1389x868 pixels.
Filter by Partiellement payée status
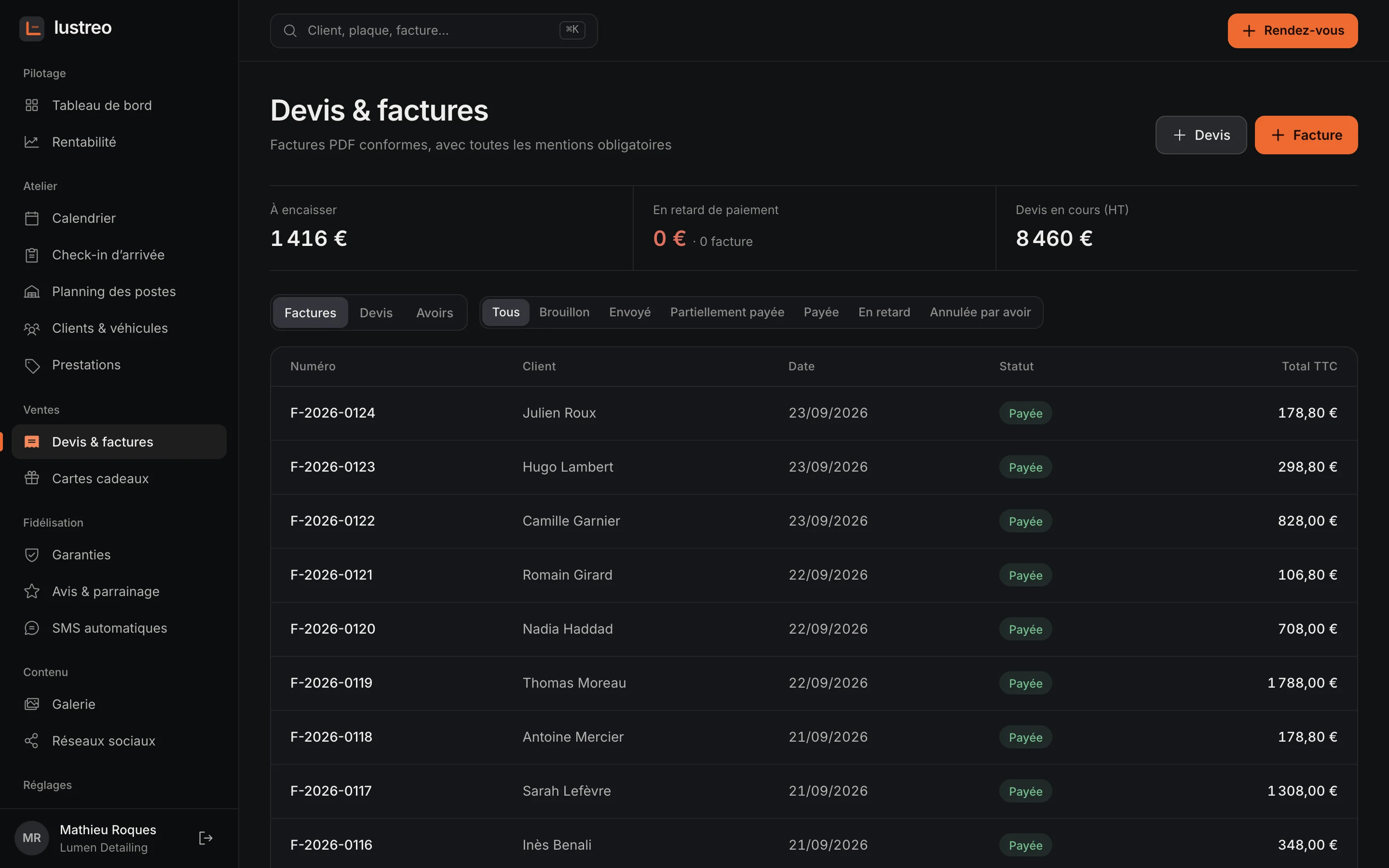(x=727, y=312)
